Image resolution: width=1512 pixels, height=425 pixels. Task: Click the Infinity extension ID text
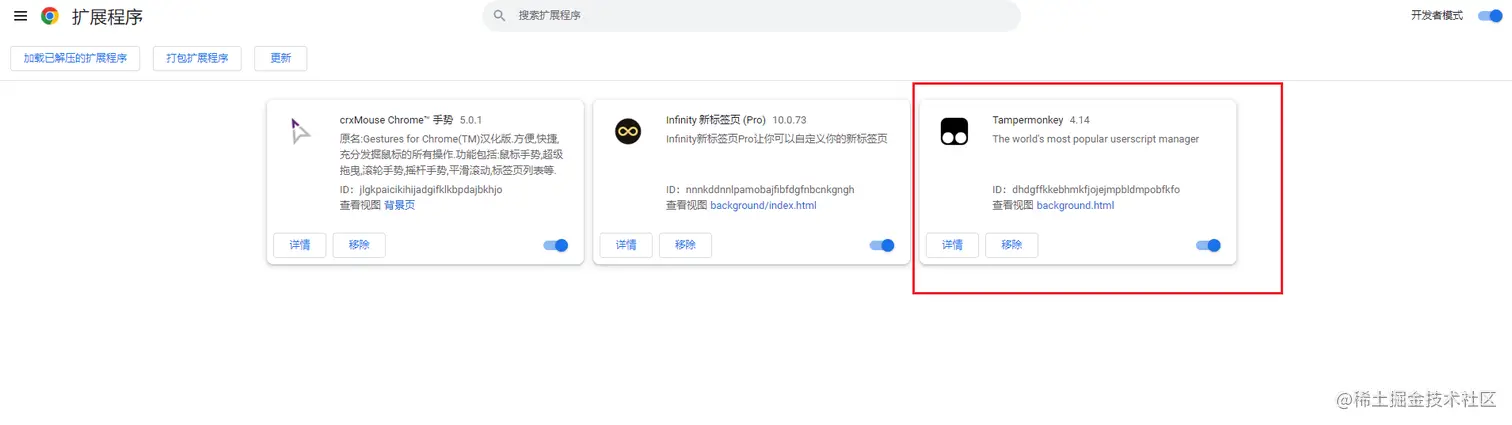click(x=760, y=189)
